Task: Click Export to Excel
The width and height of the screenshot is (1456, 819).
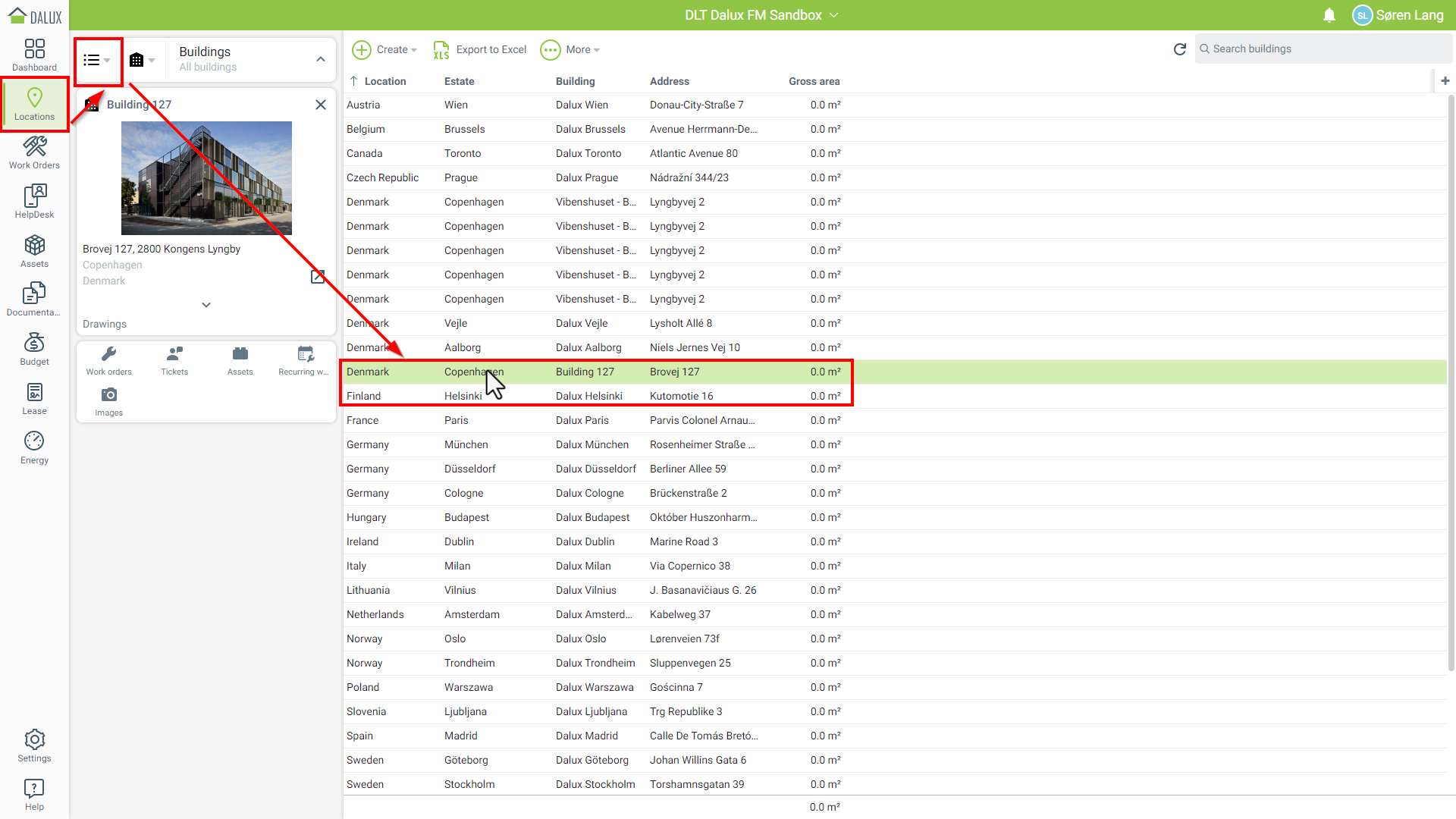Action: [x=480, y=49]
